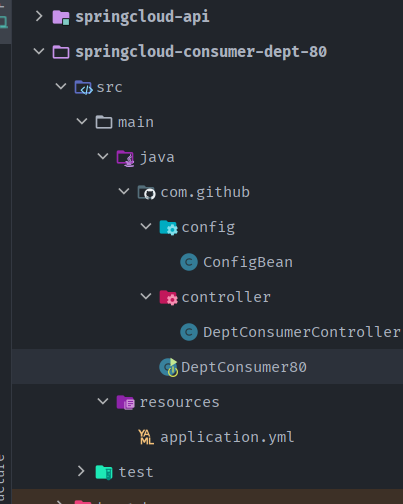403x504 pixels.
Task: Click the config package gear folder icon
Action: pos(168,228)
